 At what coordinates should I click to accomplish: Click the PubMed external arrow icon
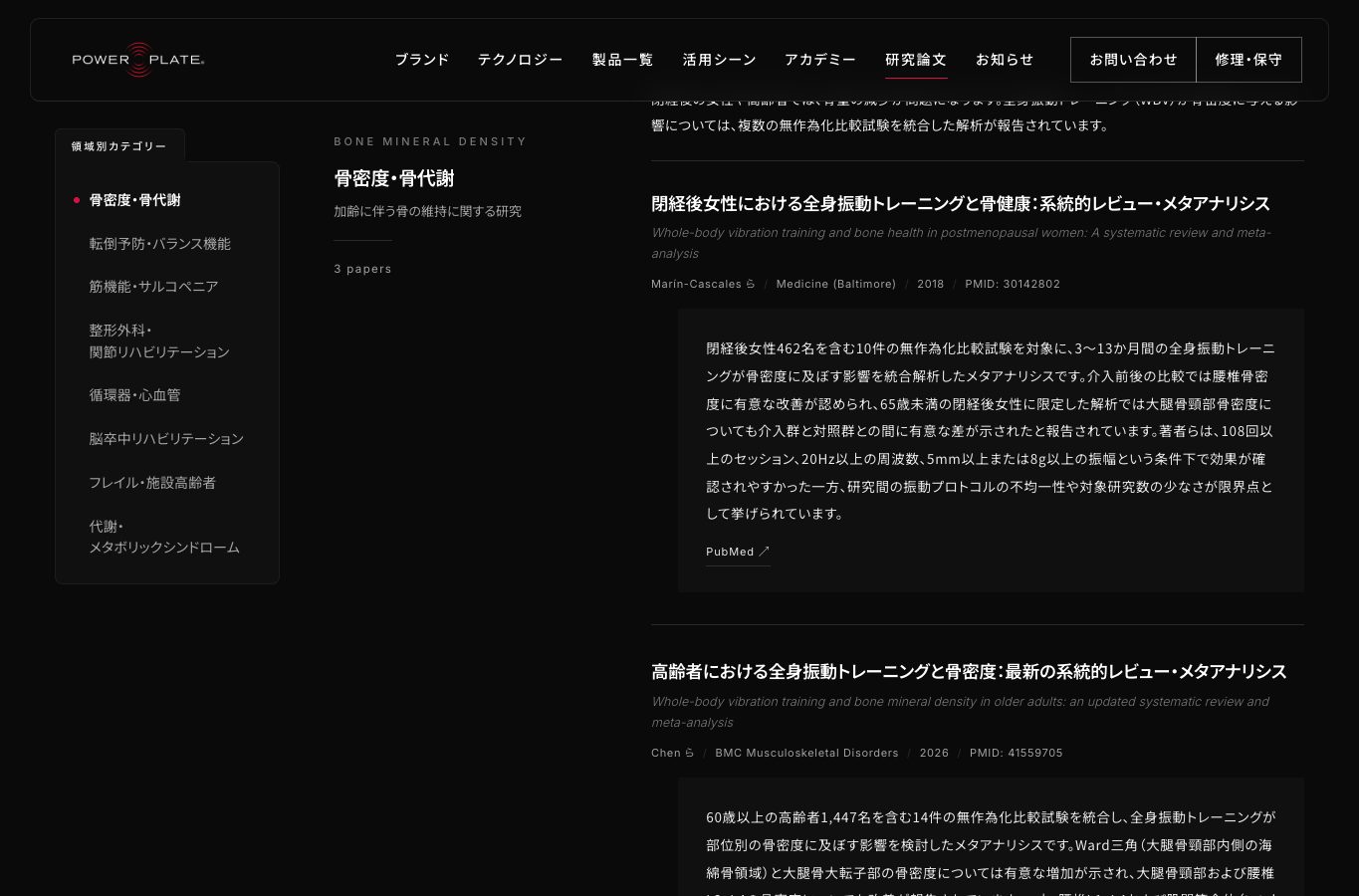pos(765,552)
